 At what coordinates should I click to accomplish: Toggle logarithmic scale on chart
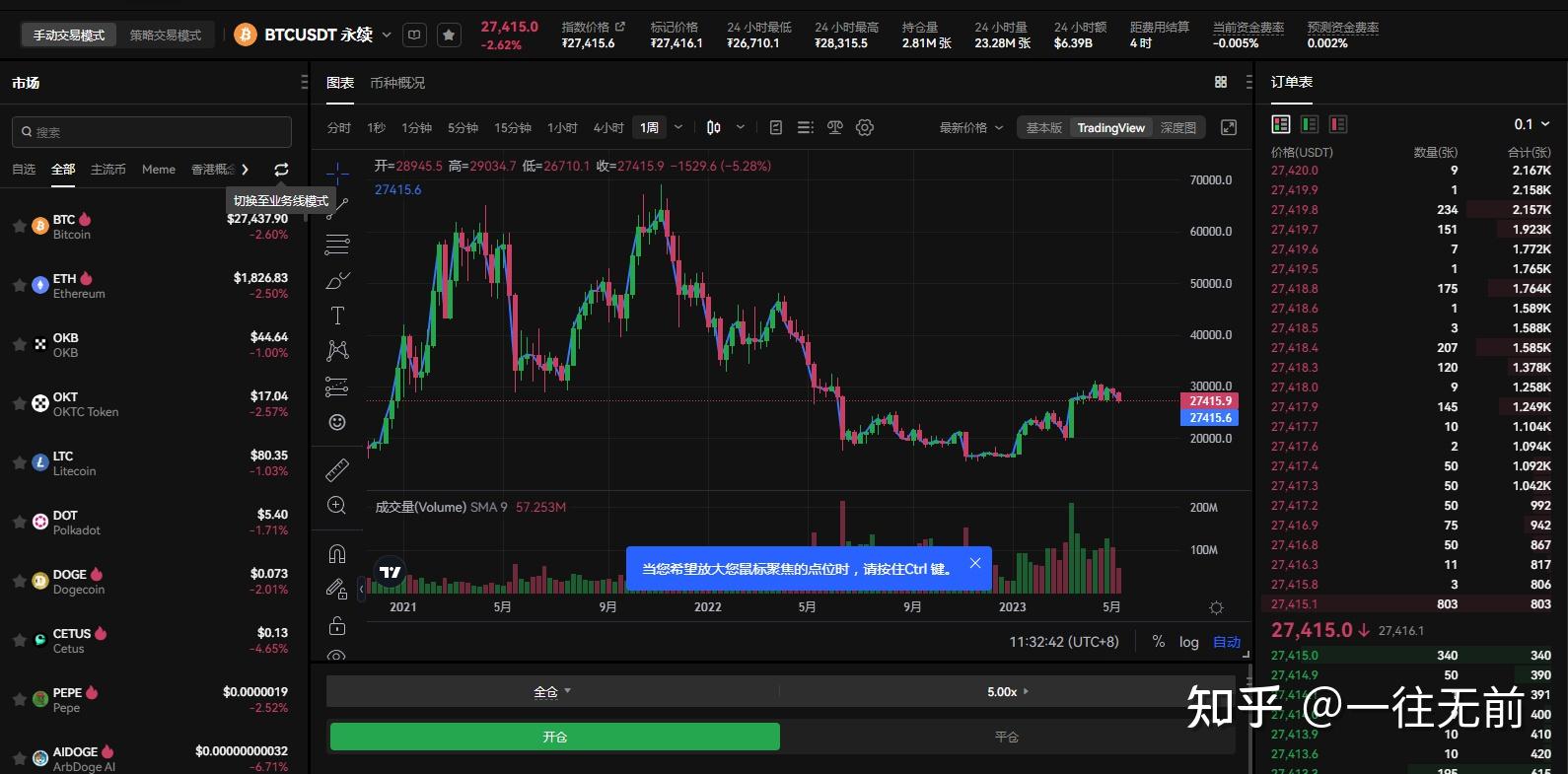click(x=1189, y=642)
